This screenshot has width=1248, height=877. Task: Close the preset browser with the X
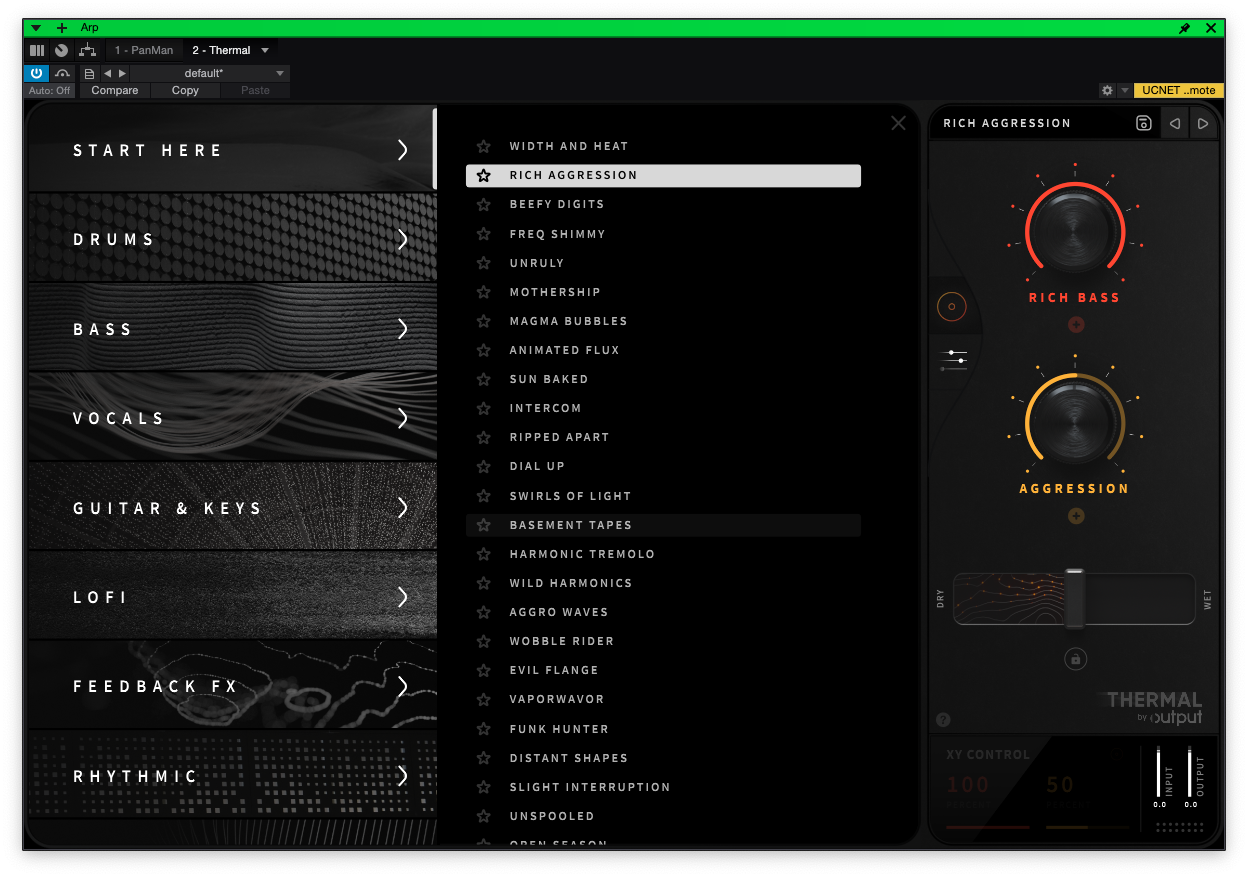[898, 123]
